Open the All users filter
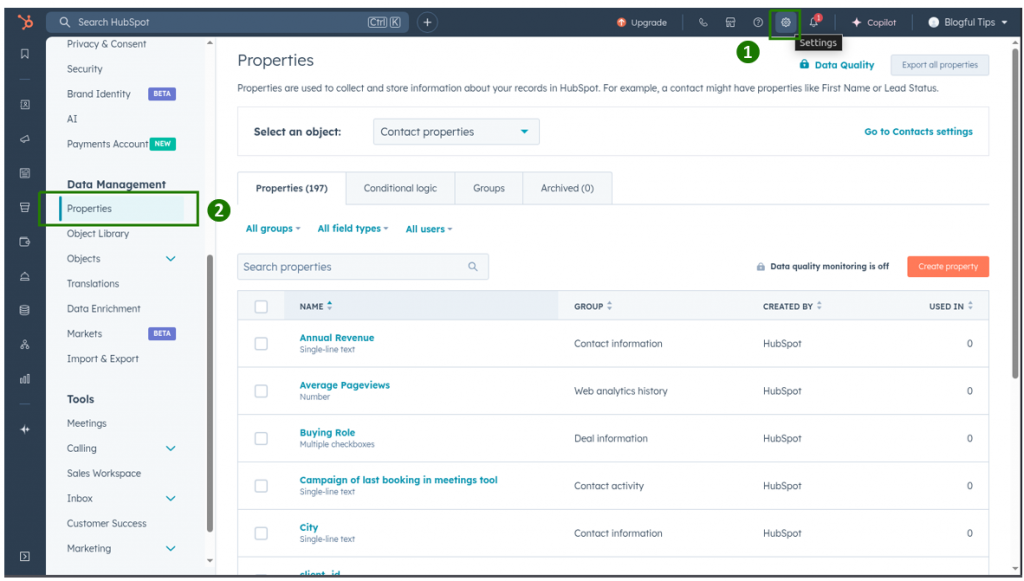Viewport: 1024px width, 581px height. [x=429, y=228]
